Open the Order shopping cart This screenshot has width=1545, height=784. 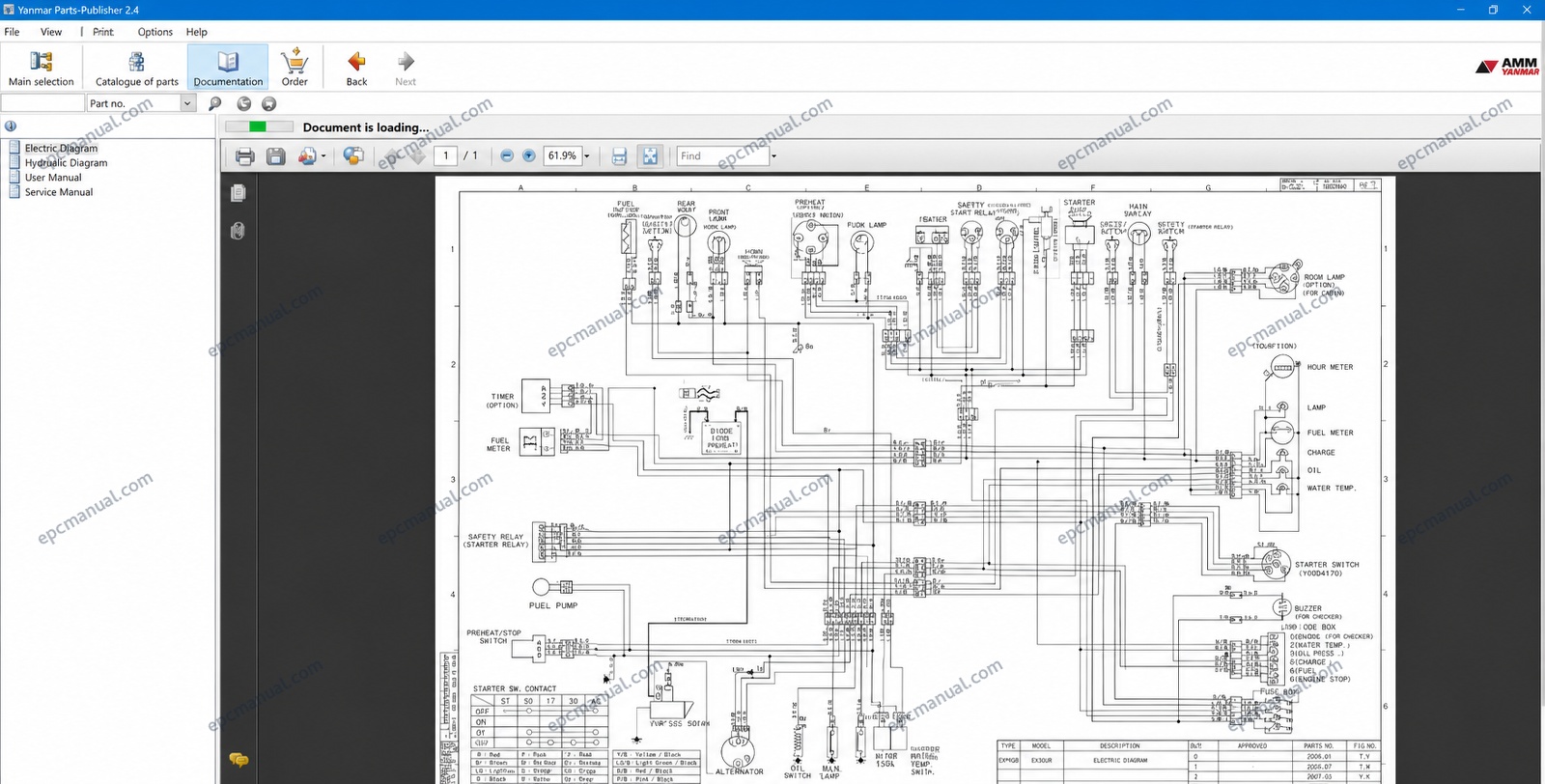pyautogui.click(x=295, y=68)
